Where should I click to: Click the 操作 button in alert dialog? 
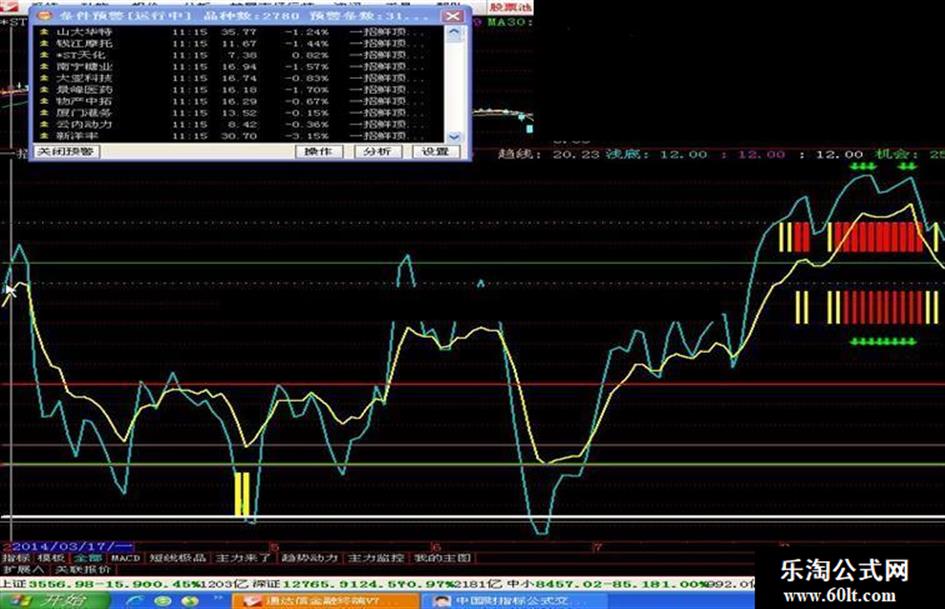click(x=319, y=151)
